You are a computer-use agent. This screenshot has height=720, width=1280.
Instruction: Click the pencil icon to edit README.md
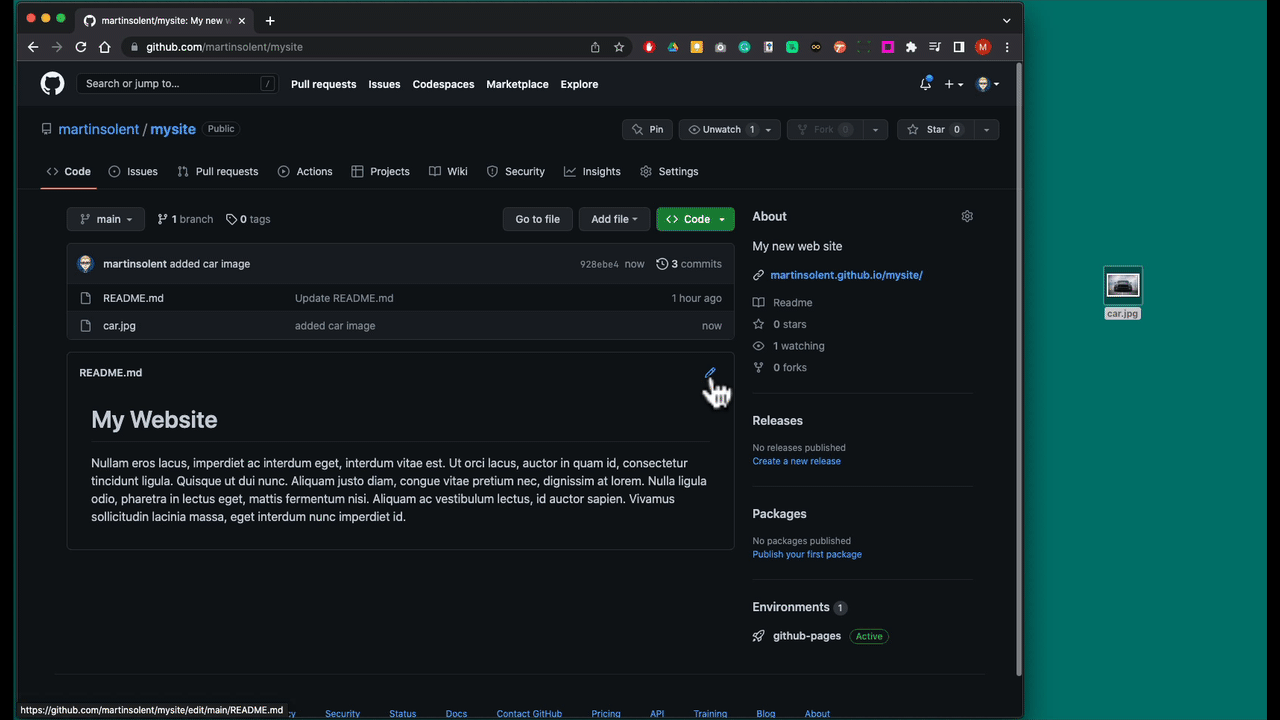(x=710, y=373)
